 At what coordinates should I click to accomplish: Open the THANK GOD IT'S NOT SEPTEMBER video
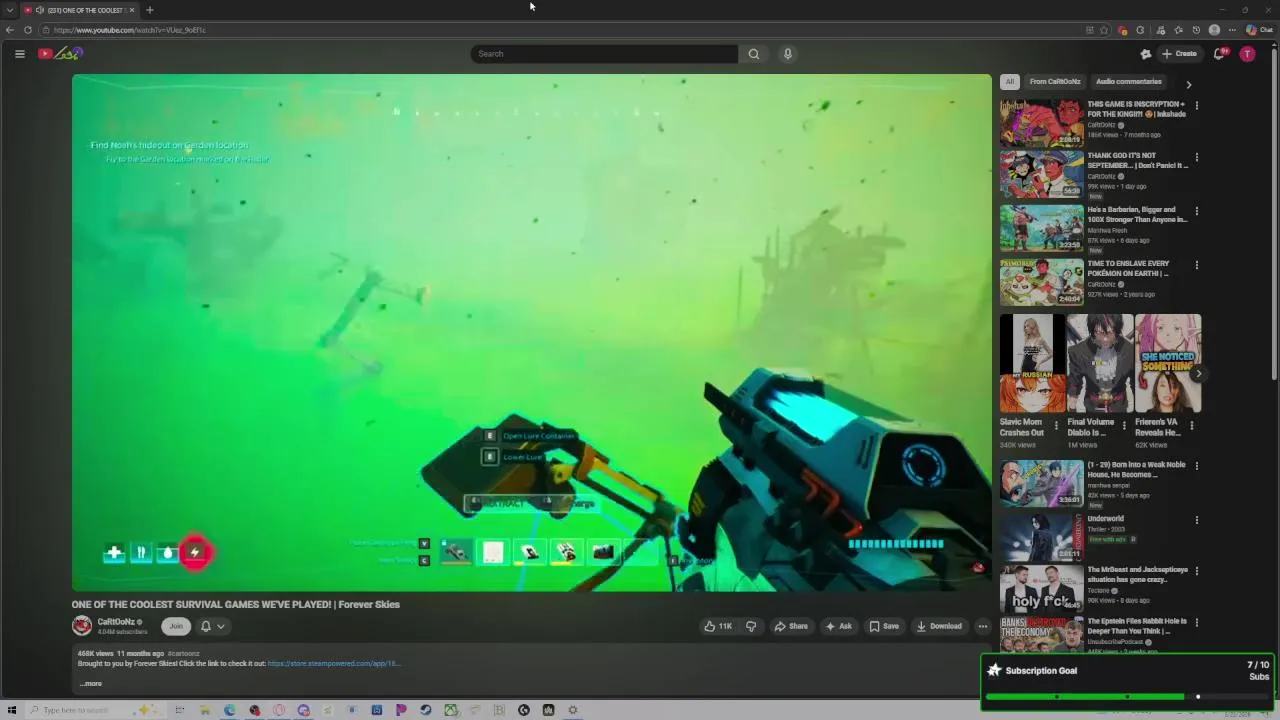(1041, 176)
